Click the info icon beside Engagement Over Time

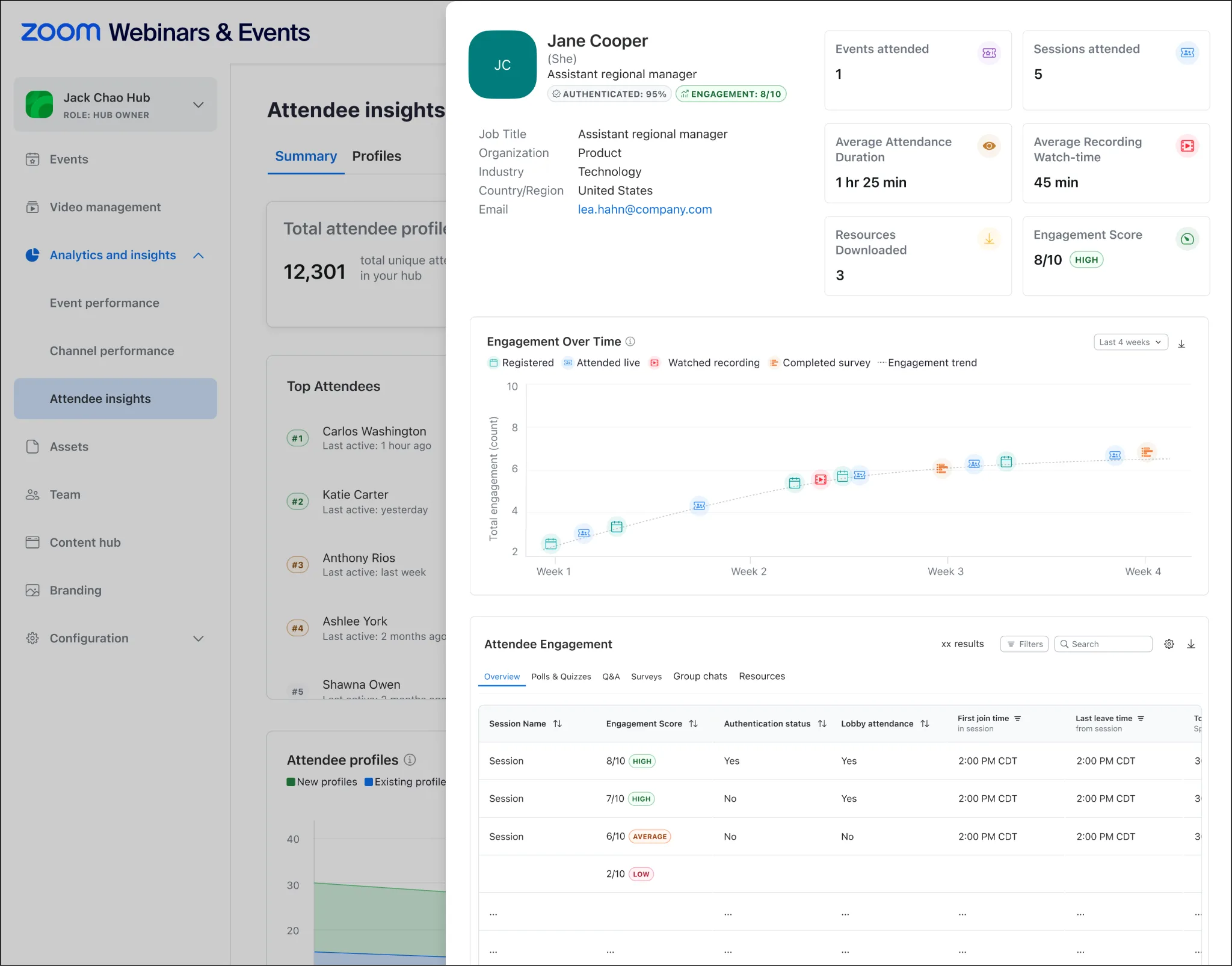tap(630, 342)
